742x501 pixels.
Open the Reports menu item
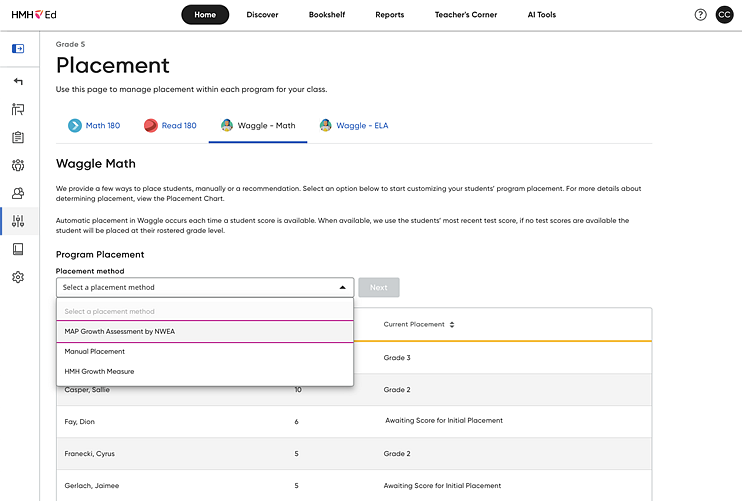[x=389, y=15]
